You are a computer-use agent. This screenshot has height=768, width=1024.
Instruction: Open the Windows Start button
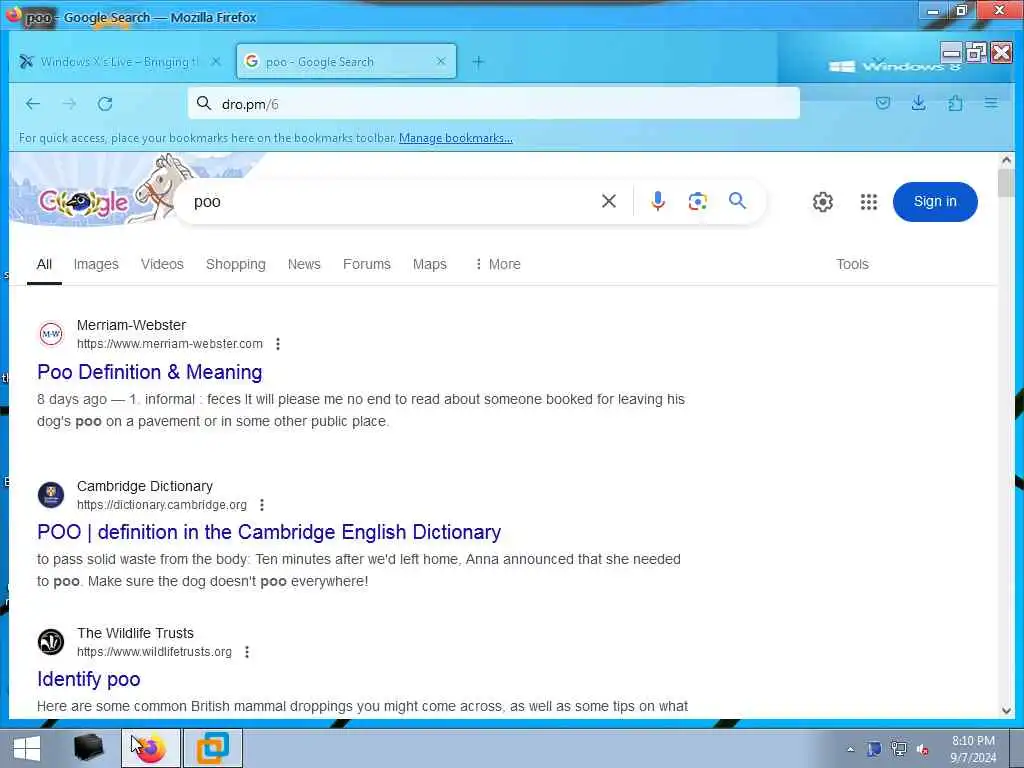pyautogui.click(x=27, y=748)
